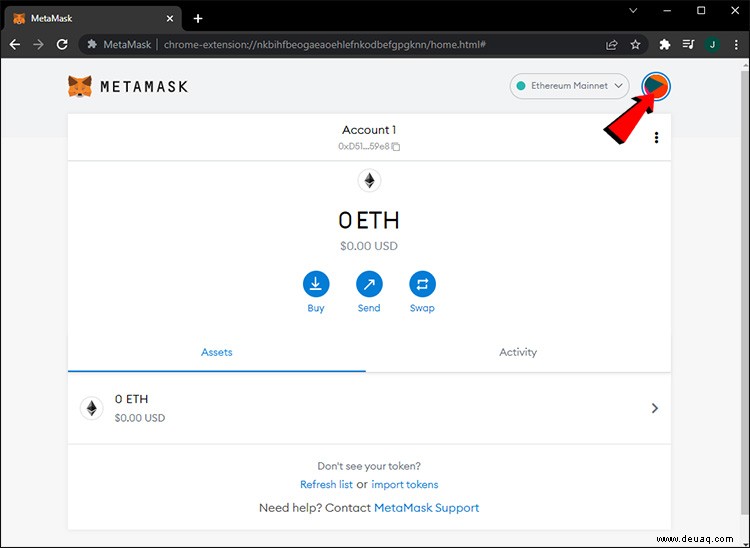
Task: Share this page icon in address bar
Action: coord(611,44)
